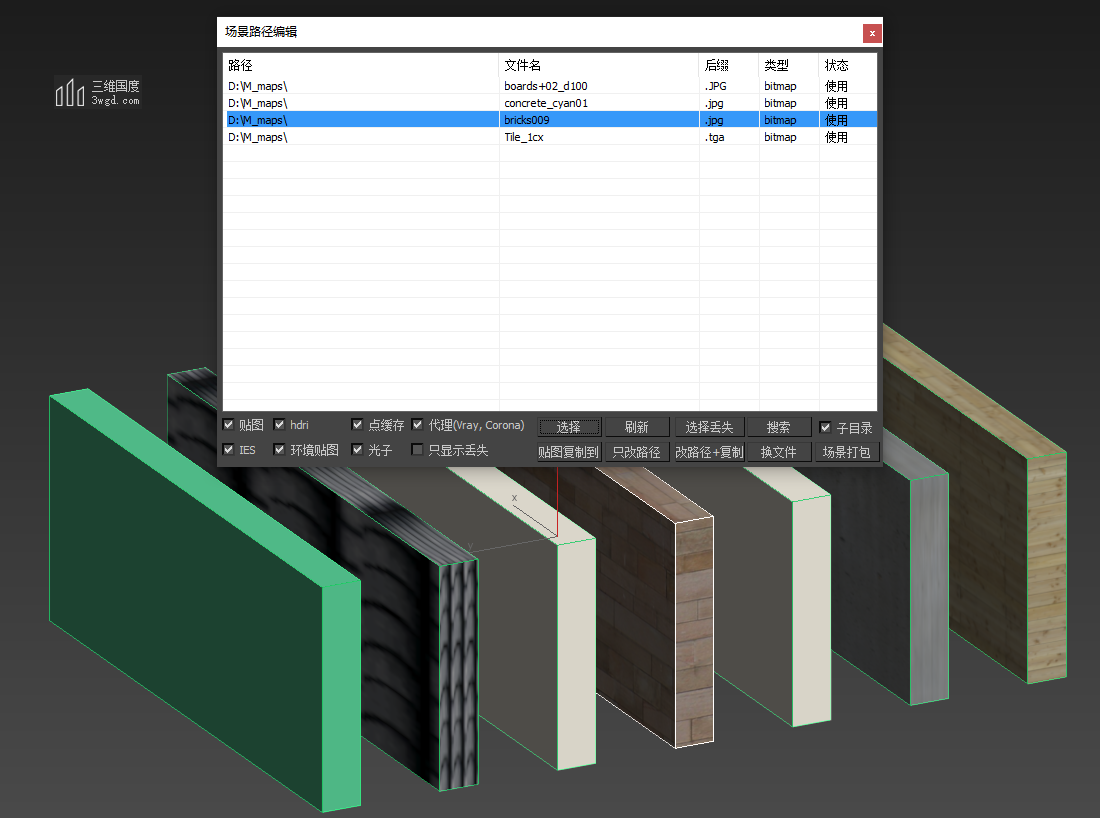Viewport: 1100px width, 818px height.
Task: Toggle the 子目录 checkbox
Action: pyautogui.click(x=825, y=427)
